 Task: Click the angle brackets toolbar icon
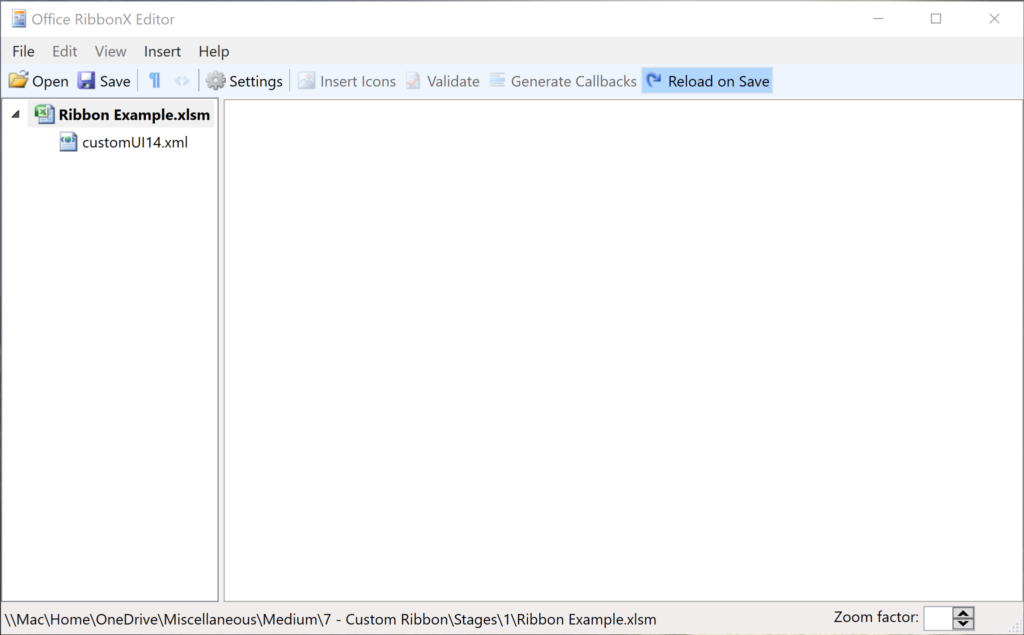[x=181, y=81]
